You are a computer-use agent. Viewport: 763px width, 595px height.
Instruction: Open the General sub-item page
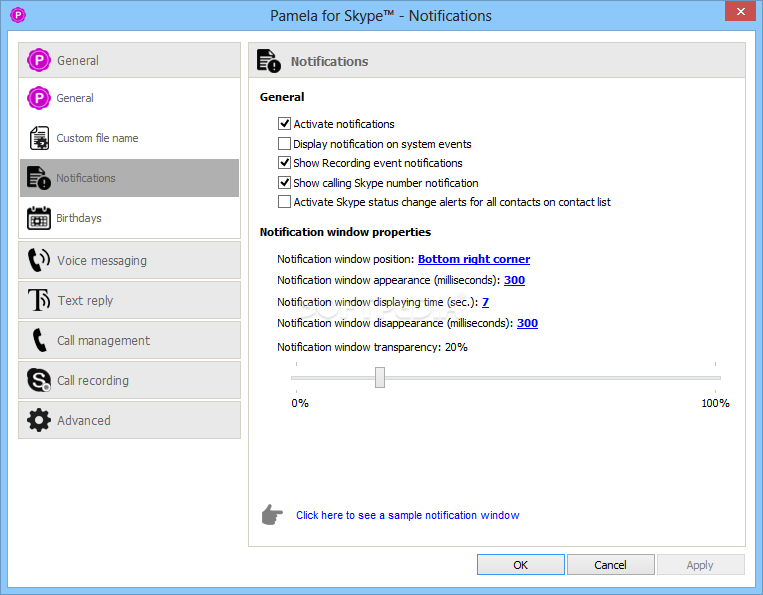coord(129,98)
